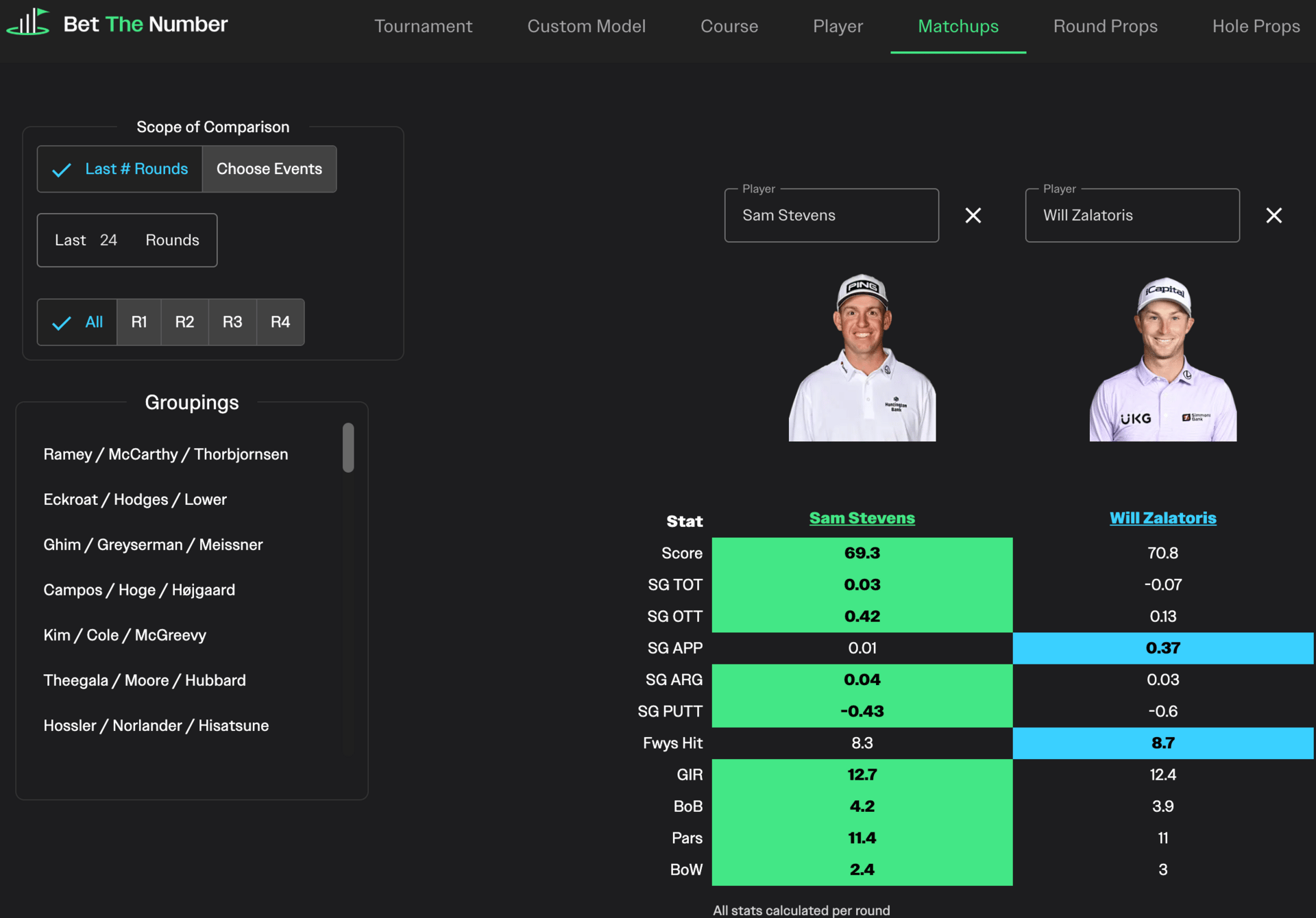Viewport: 1316px width, 918px height.
Task: Click the Groupings list scrollbar
Action: 348,447
